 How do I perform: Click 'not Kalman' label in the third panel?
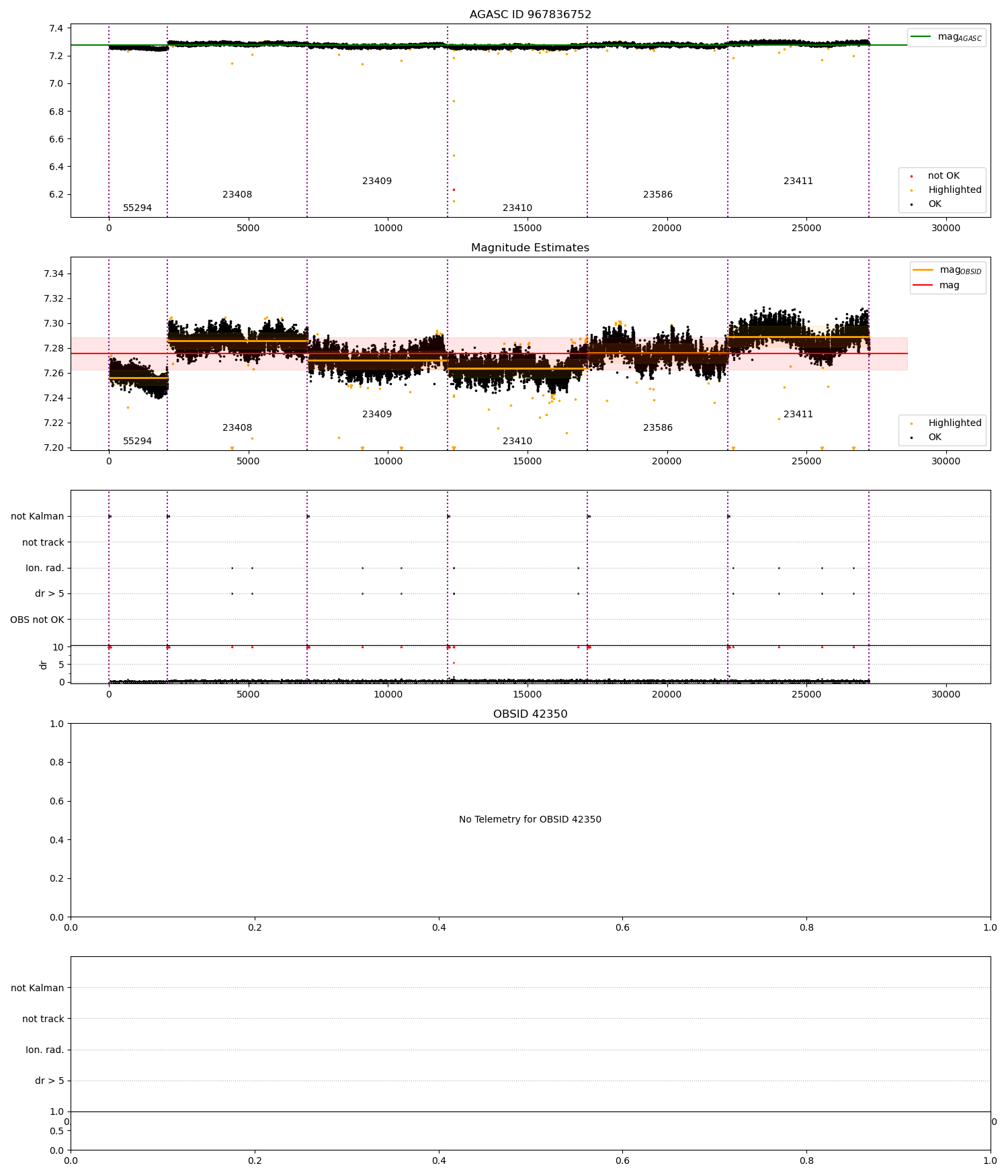38,517
